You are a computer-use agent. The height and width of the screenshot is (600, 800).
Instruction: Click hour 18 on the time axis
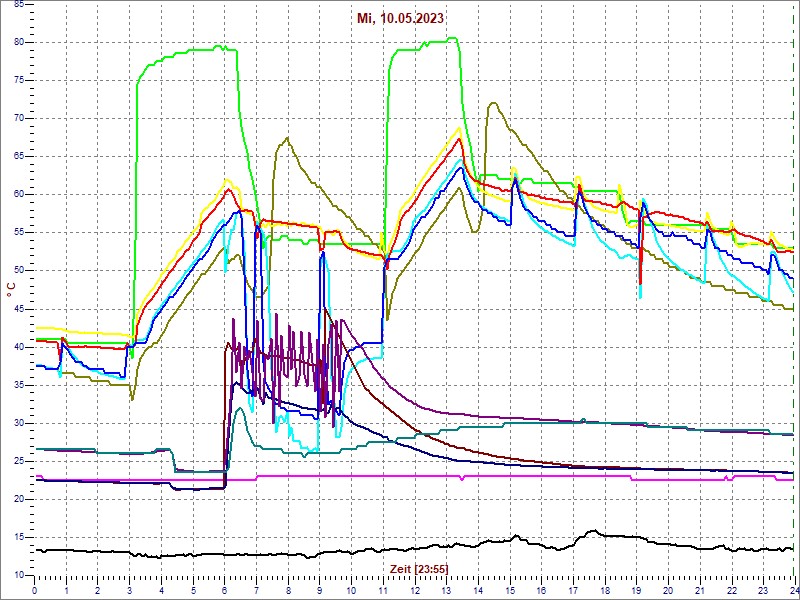[605, 590]
